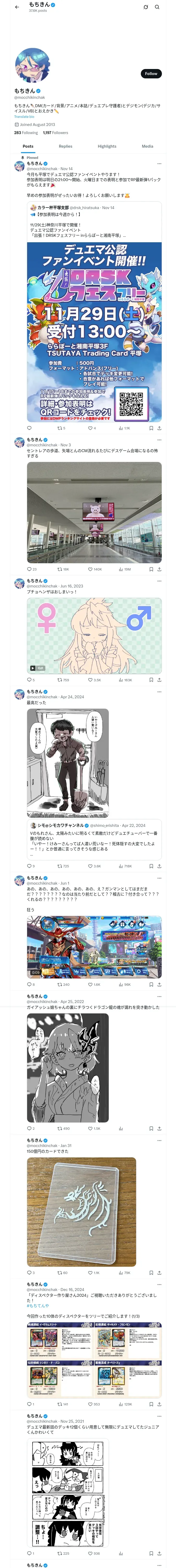Share the Jun 16, 2023 post
The width and height of the screenshot is (176, 1568).
(159, 680)
